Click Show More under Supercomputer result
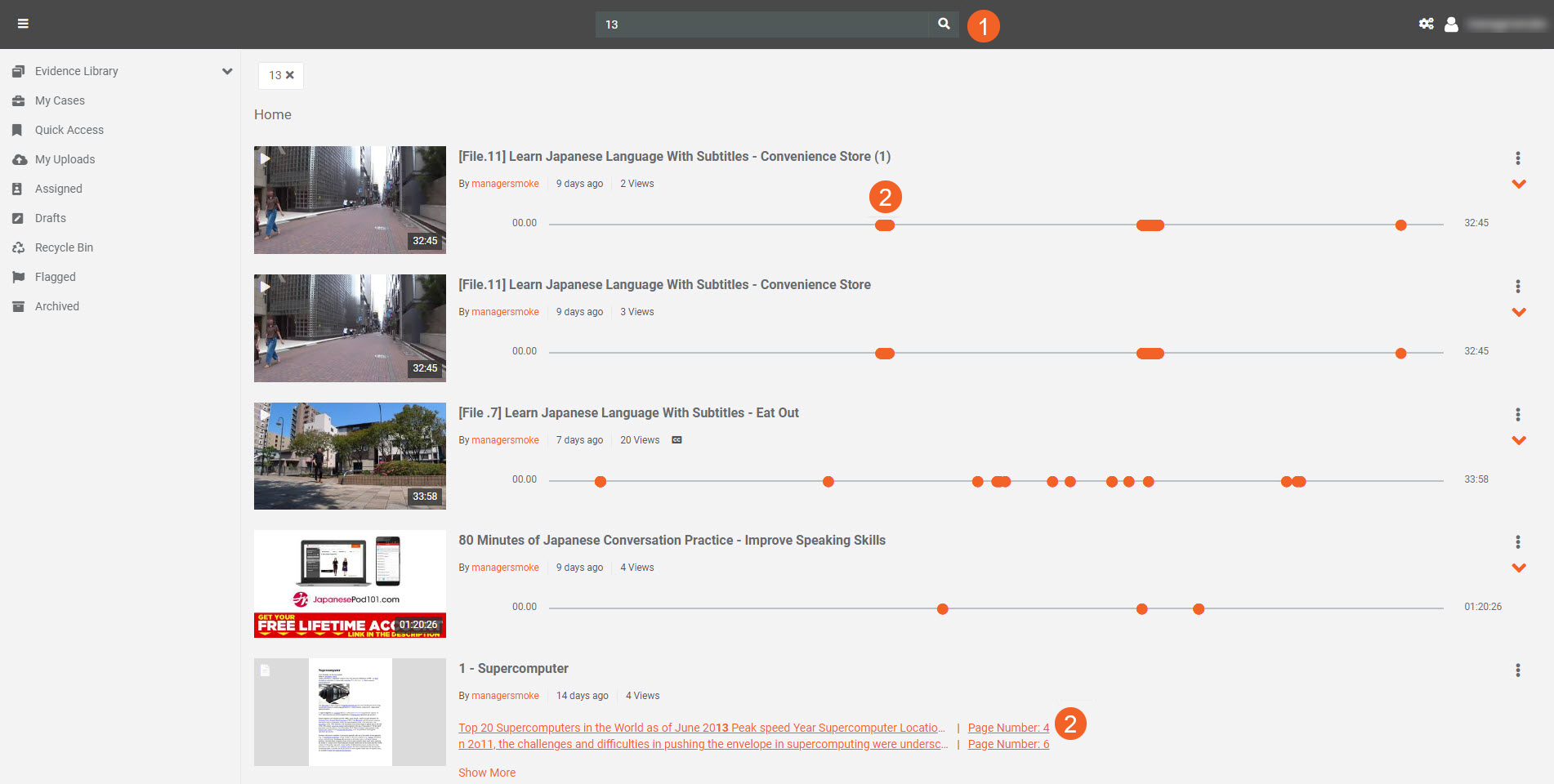 click(487, 773)
